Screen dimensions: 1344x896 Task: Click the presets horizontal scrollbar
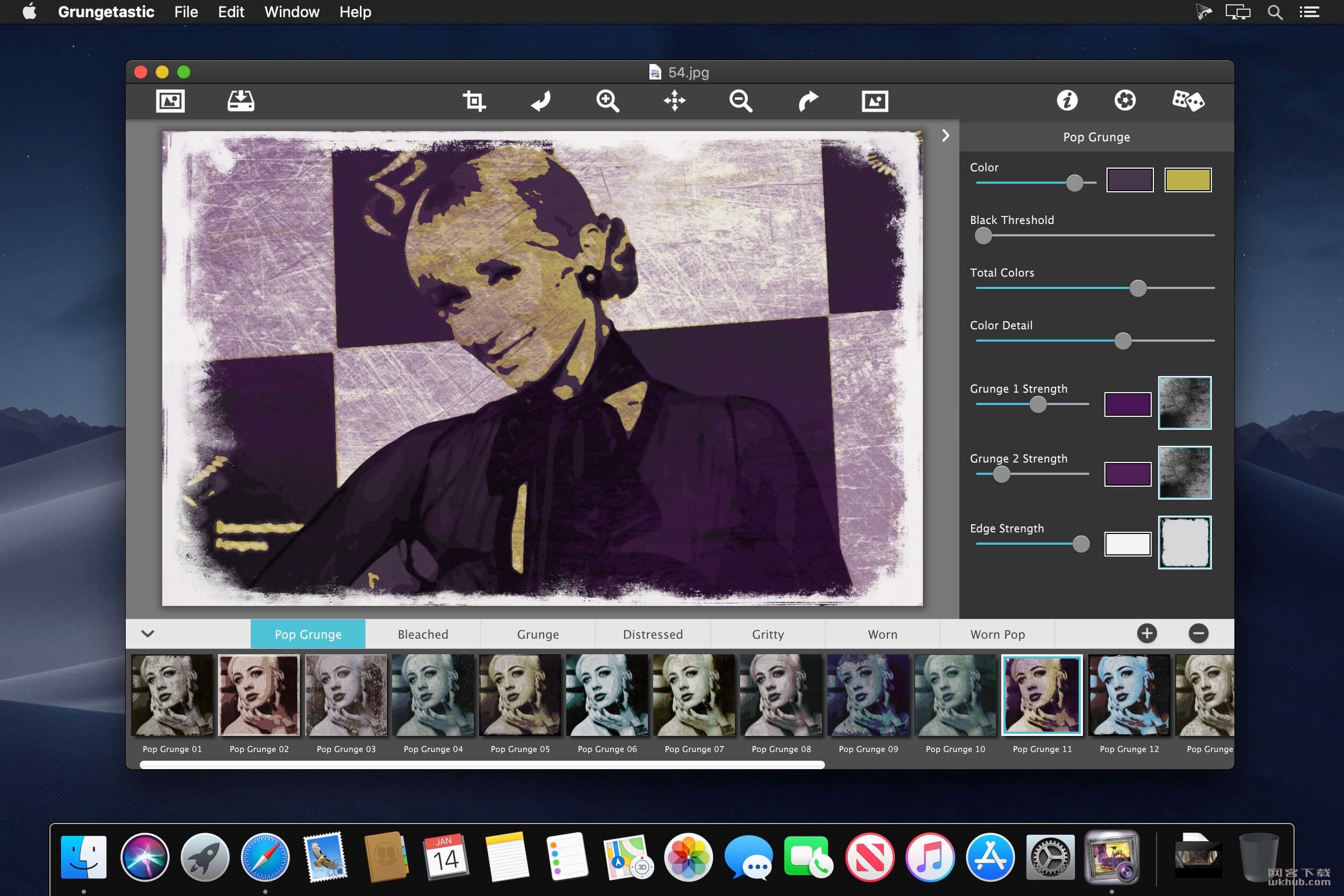[482, 764]
